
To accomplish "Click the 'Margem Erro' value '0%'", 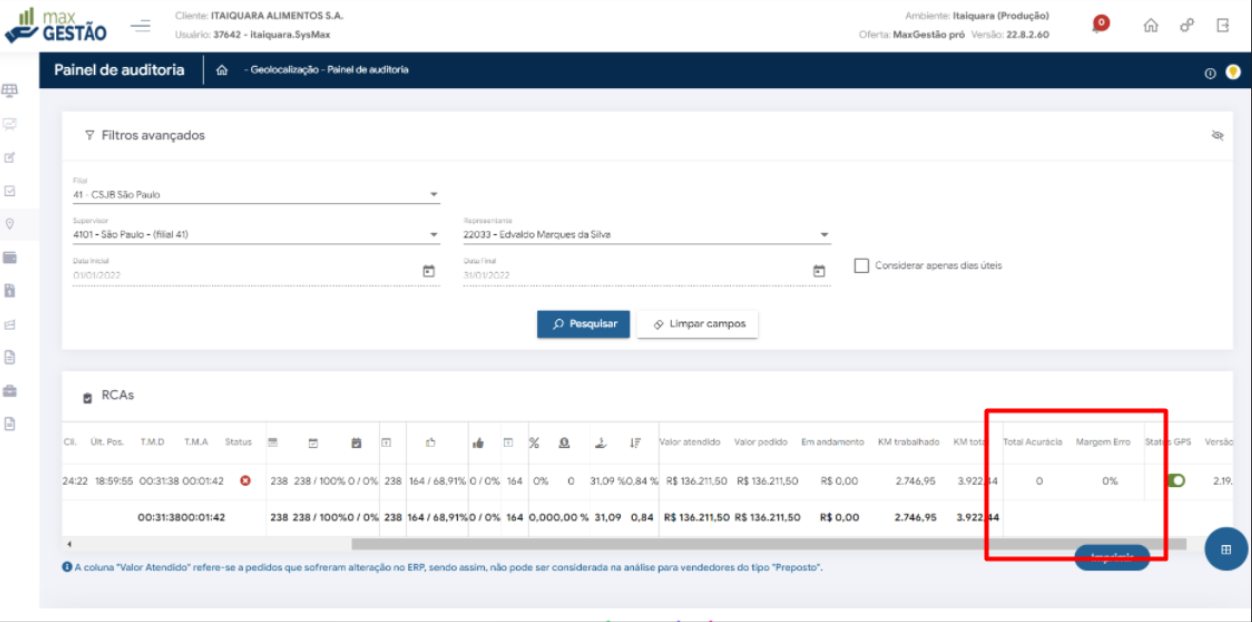I will tap(1110, 481).
